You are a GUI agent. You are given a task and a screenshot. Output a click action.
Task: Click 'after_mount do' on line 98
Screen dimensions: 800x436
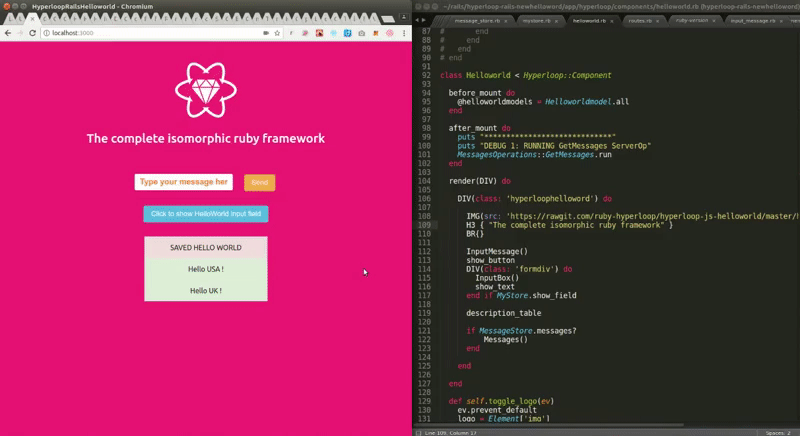[x=480, y=129]
